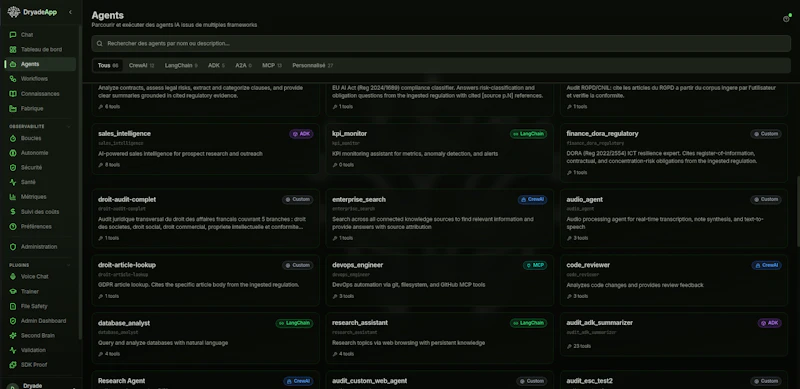This screenshot has height=389, width=800.
Task: Select the Personnalisé filter tab
Action: [x=313, y=65]
